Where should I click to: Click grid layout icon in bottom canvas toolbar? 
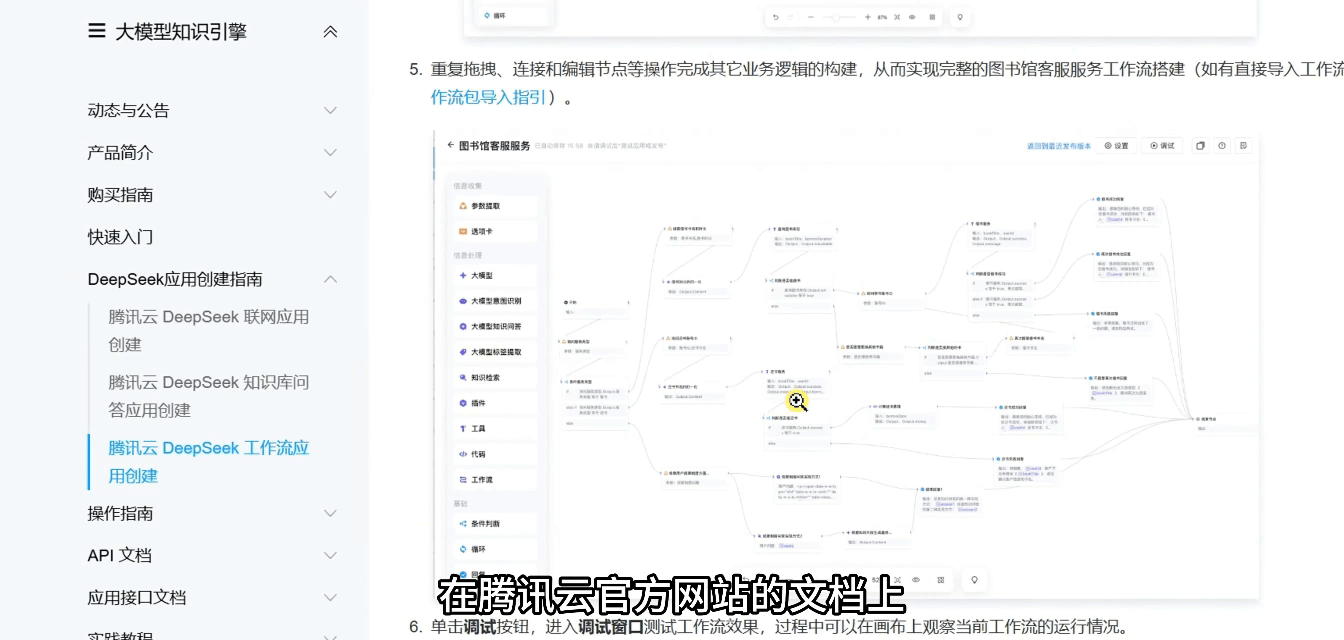tap(941, 579)
